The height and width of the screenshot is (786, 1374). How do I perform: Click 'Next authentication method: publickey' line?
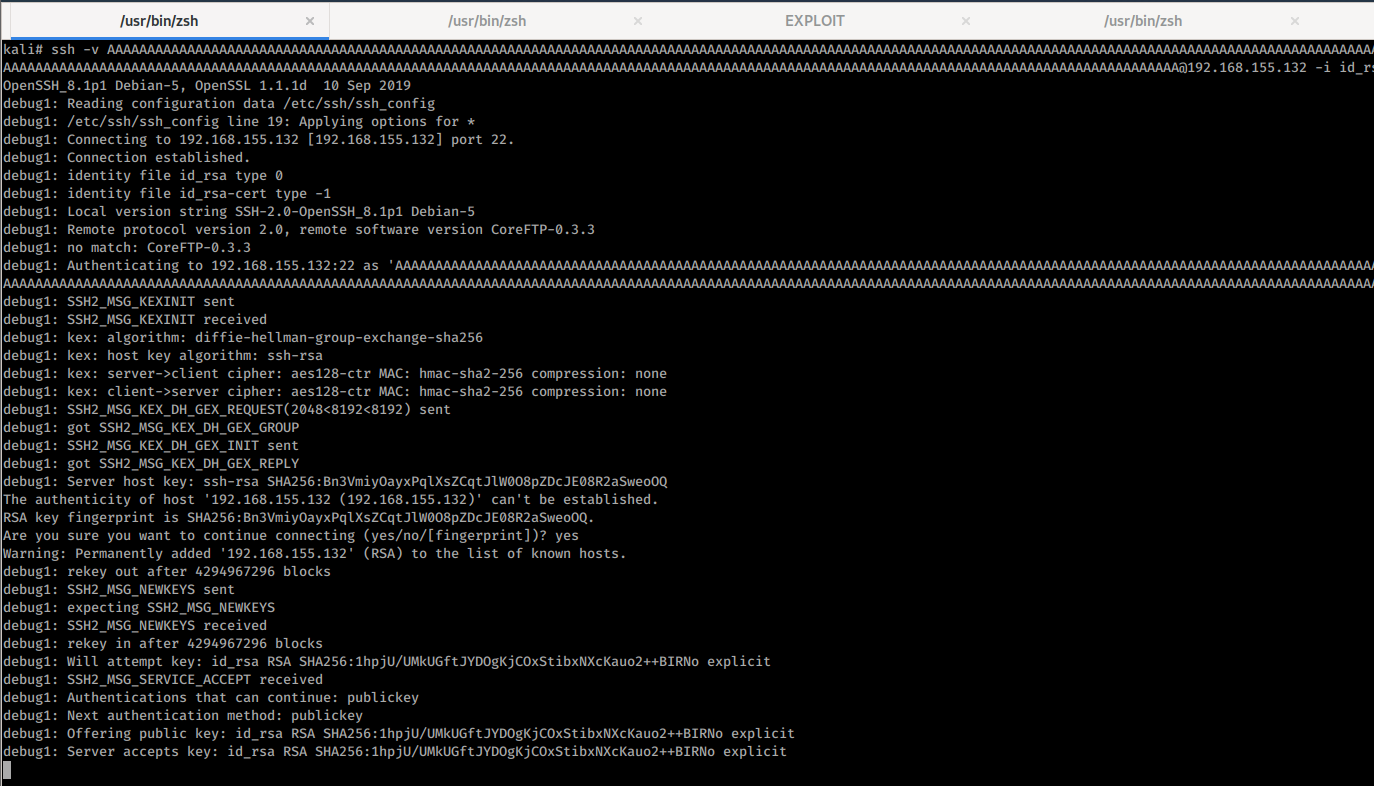(183, 715)
